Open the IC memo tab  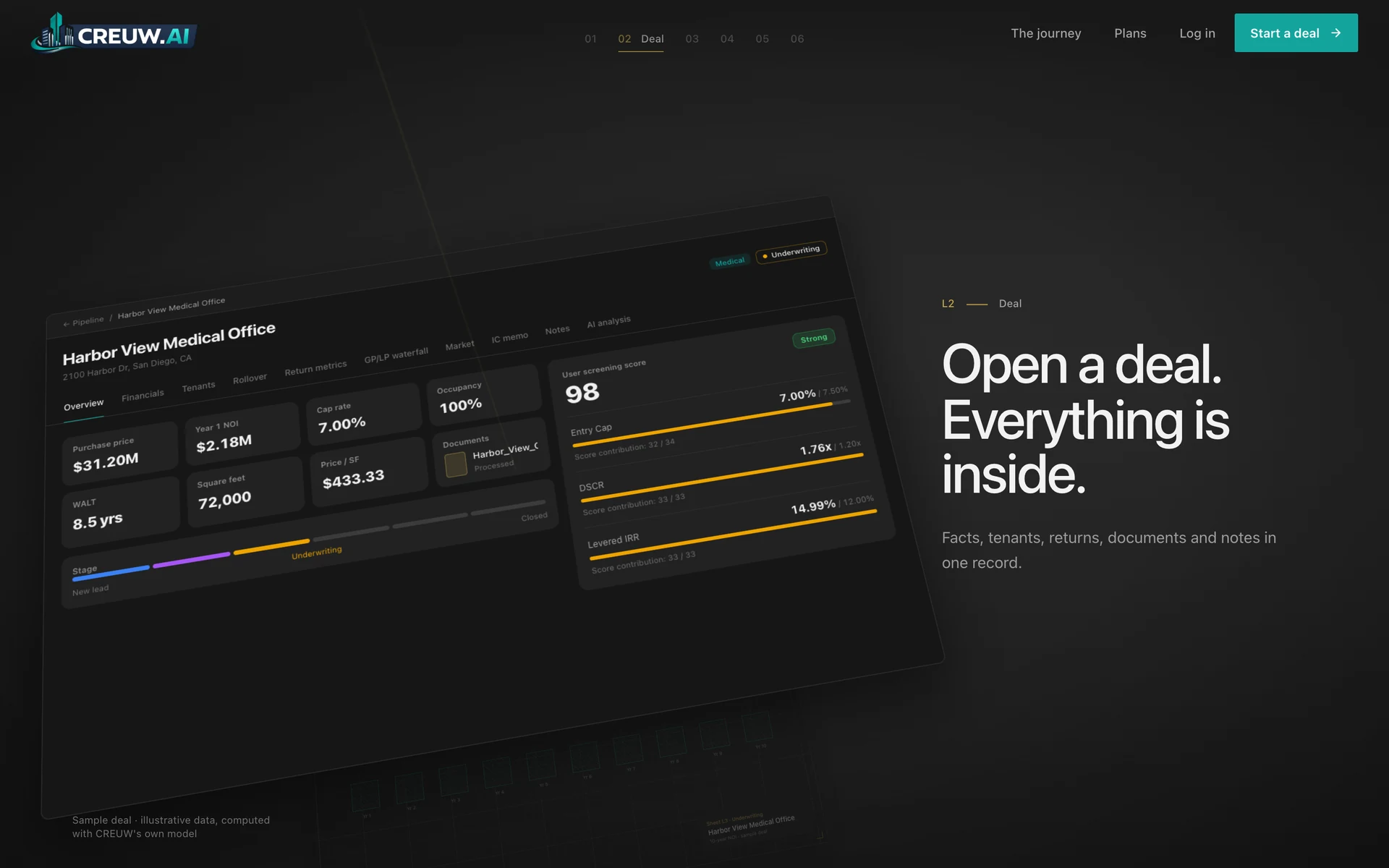[509, 338]
